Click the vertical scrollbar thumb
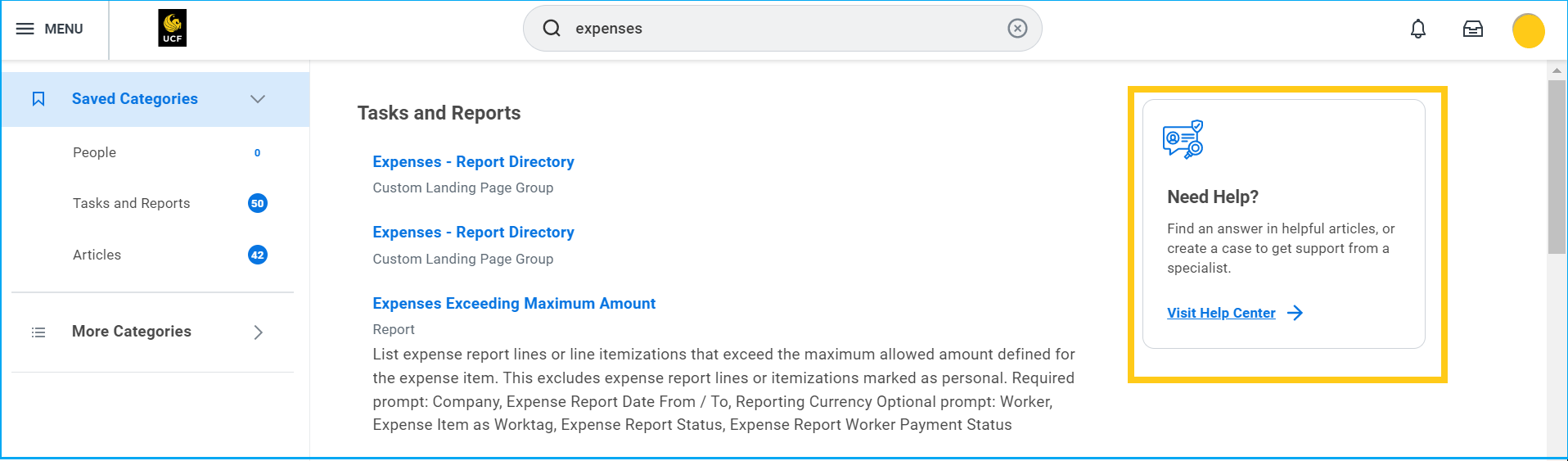1568x461 pixels. click(1556, 164)
